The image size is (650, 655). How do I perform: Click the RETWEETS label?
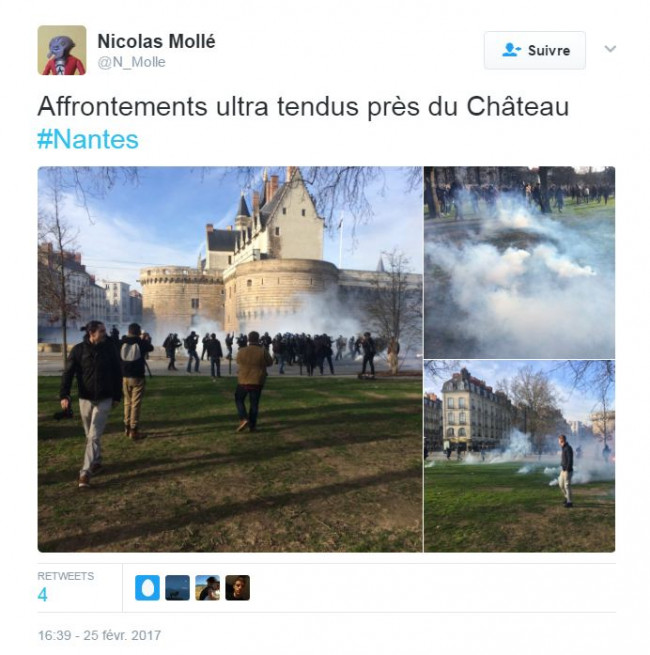coord(66,576)
